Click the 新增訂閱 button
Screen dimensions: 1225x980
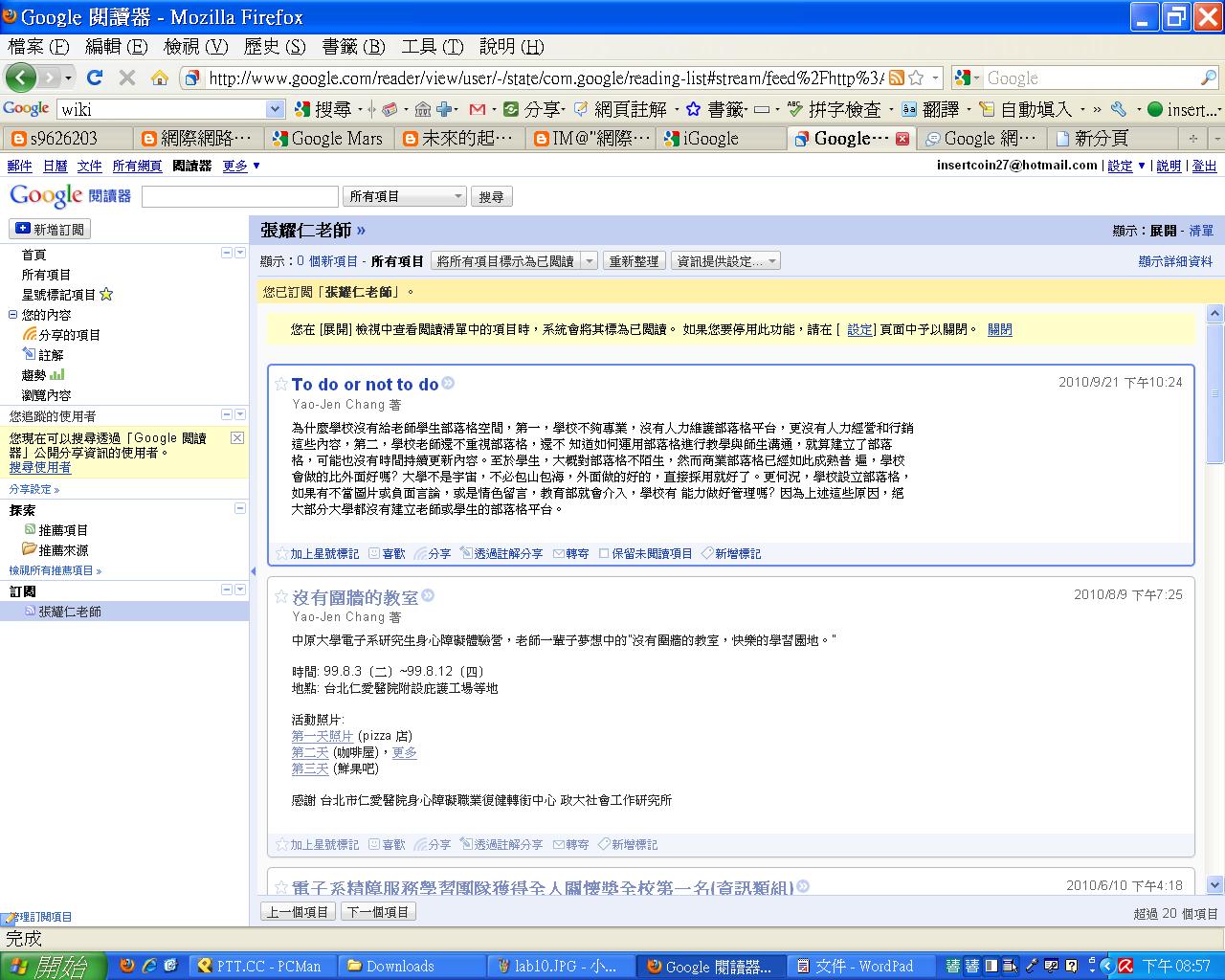click(50, 229)
